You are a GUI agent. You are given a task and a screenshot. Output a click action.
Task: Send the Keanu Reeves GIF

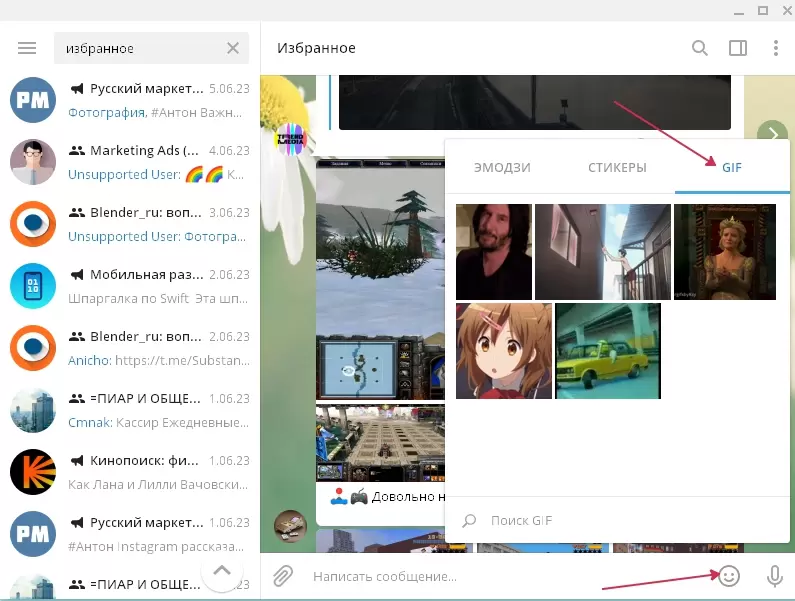494,252
